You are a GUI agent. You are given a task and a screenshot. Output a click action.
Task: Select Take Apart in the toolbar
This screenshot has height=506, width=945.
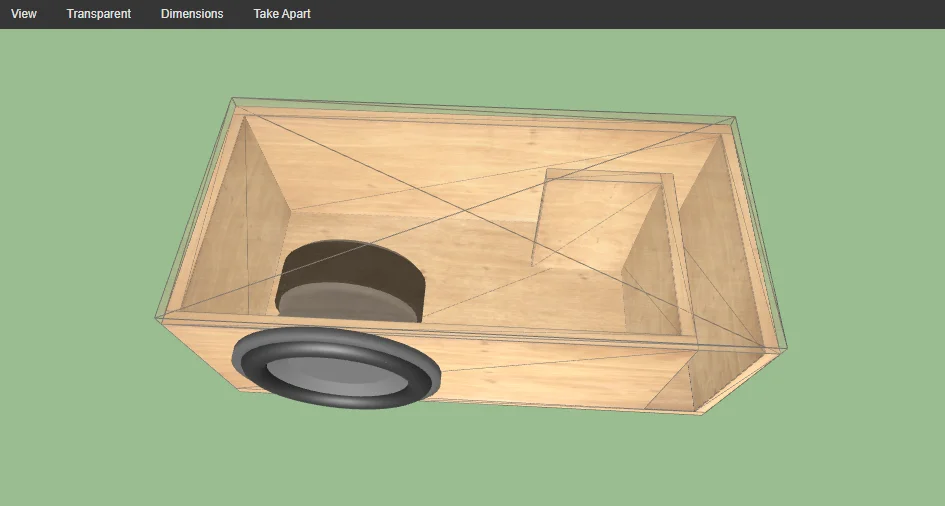tap(281, 14)
